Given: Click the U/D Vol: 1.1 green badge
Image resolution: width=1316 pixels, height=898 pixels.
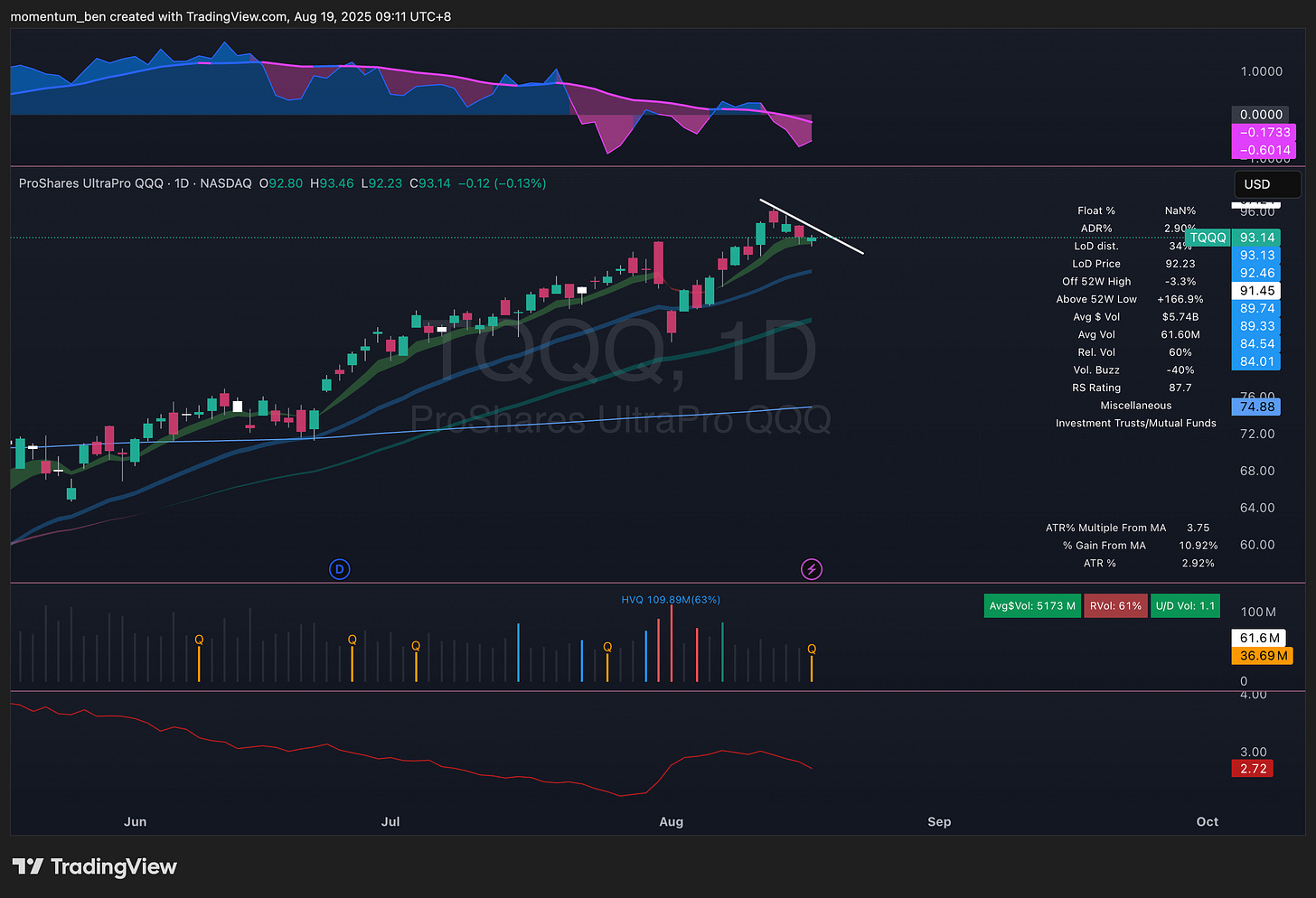Looking at the screenshot, I should 1185,605.
